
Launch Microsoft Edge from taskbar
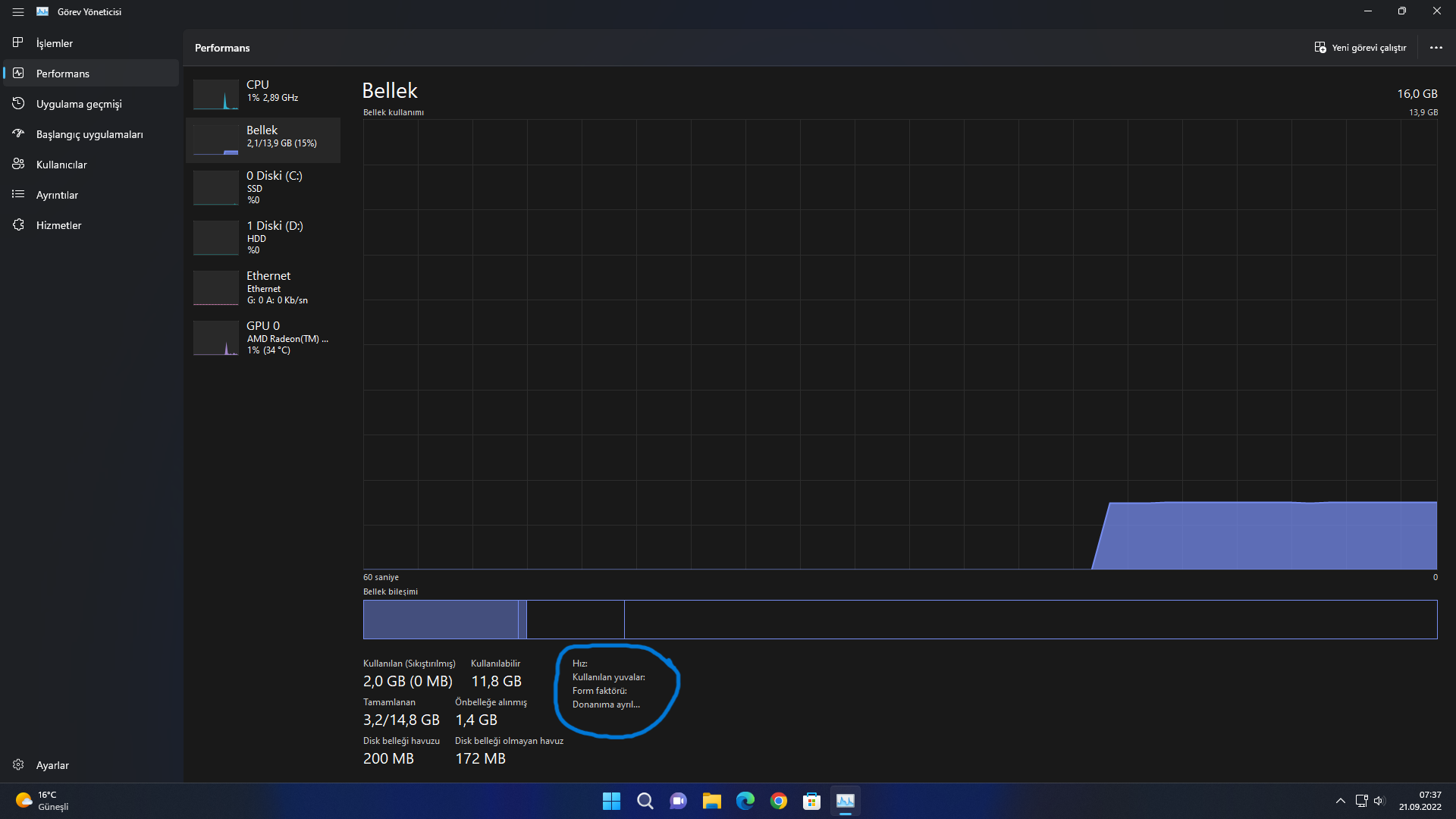745,801
